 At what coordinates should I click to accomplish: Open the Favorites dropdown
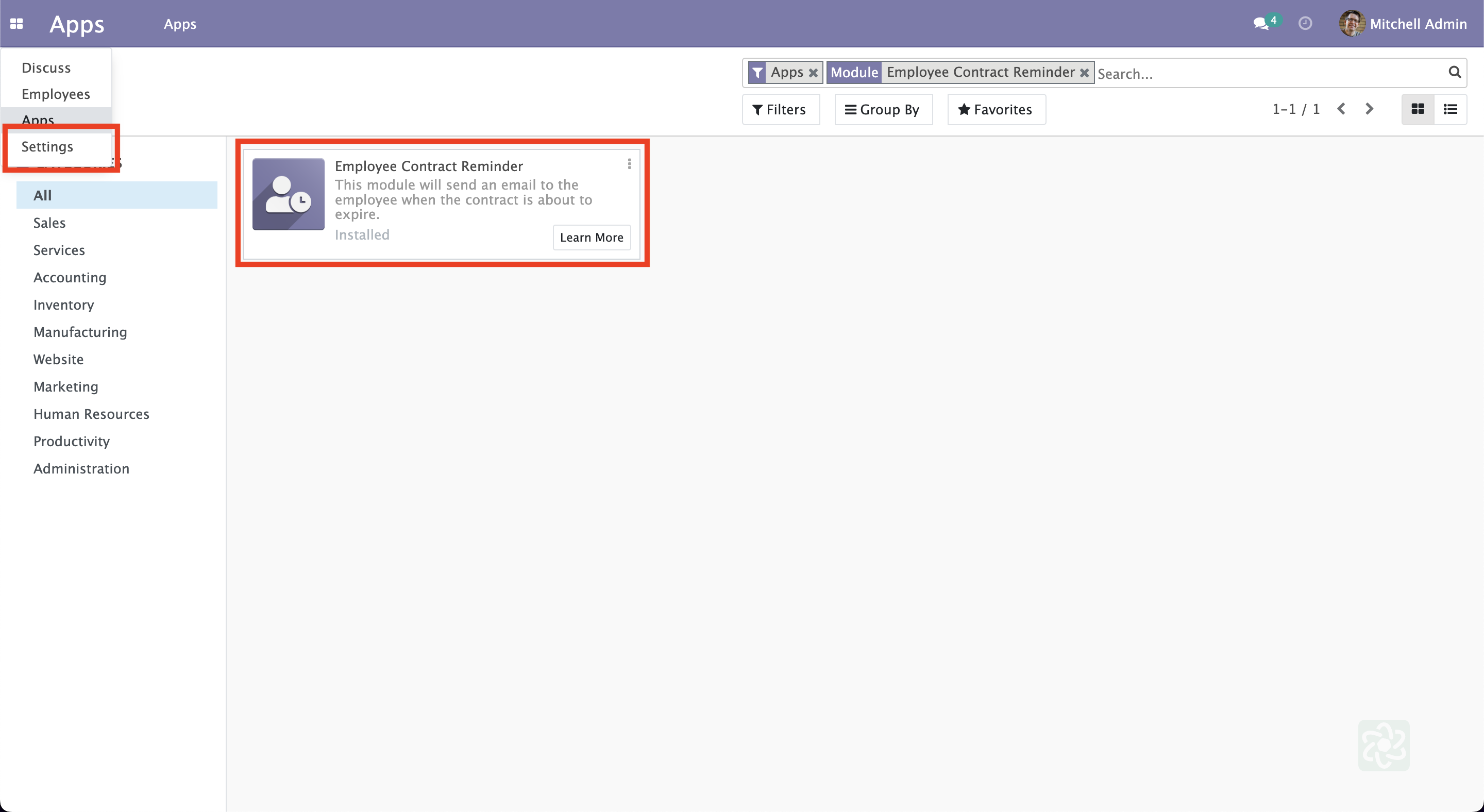(996, 109)
